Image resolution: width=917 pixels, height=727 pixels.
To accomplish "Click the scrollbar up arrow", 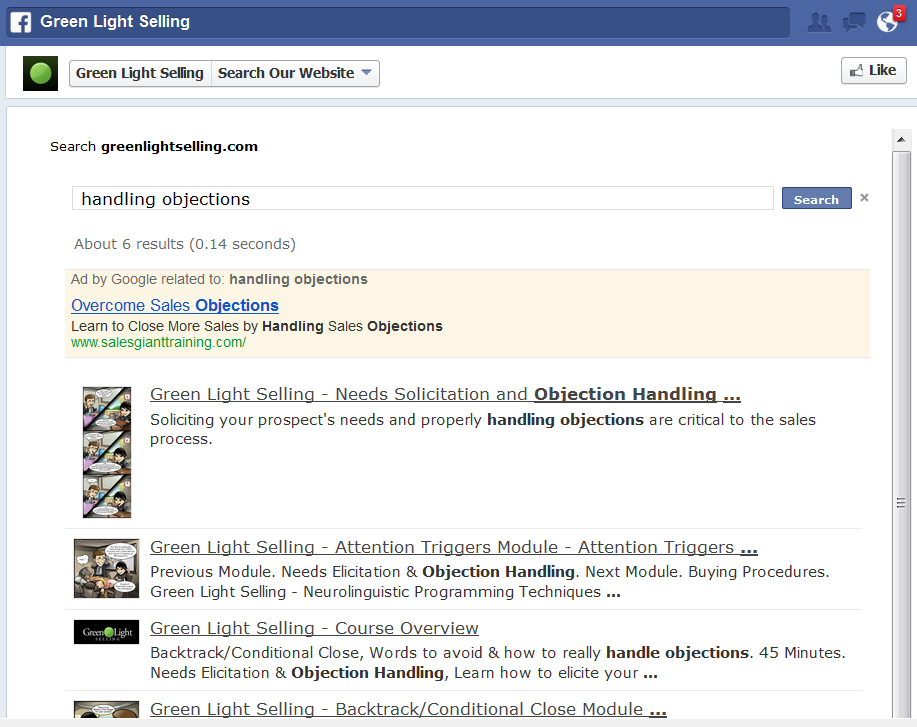I will (x=901, y=140).
